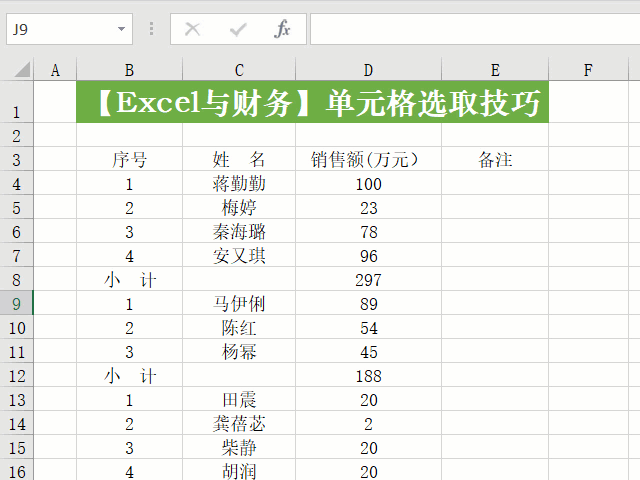Select row 15 header
Screen dimensions: 640x480
[x=17, y=447]
